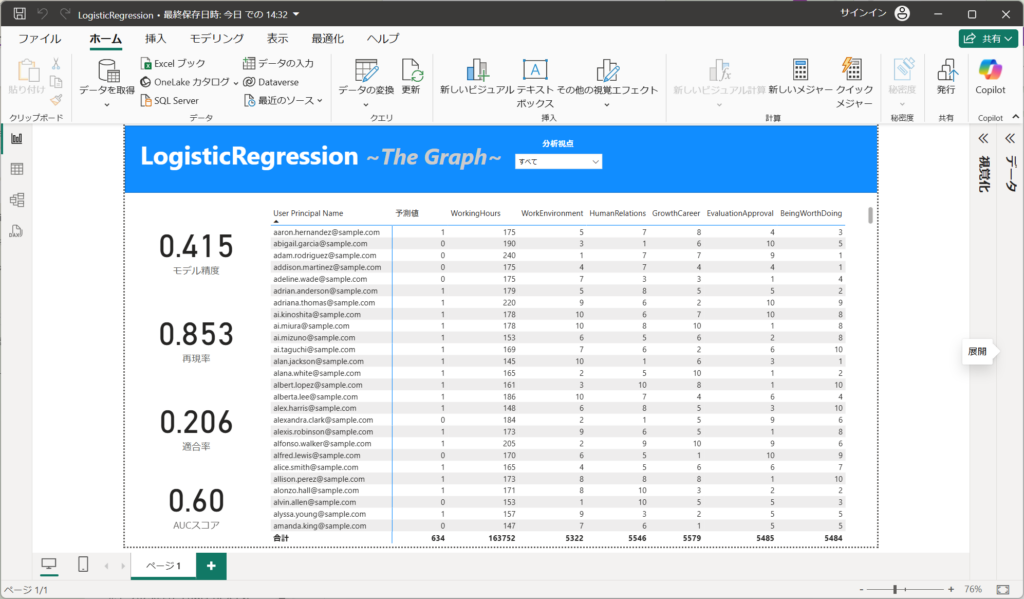This screenshot has width=1024, height=599.
Task: Click the redo arrow in title bar
Action: tap(65, 14)
